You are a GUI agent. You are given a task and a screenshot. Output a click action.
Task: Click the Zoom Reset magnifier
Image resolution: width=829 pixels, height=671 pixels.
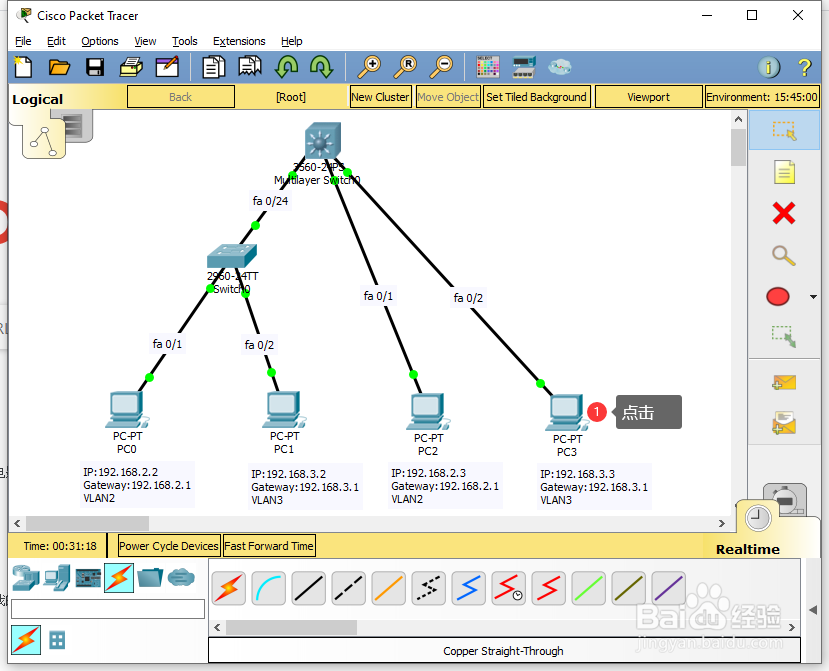[405, 67]
